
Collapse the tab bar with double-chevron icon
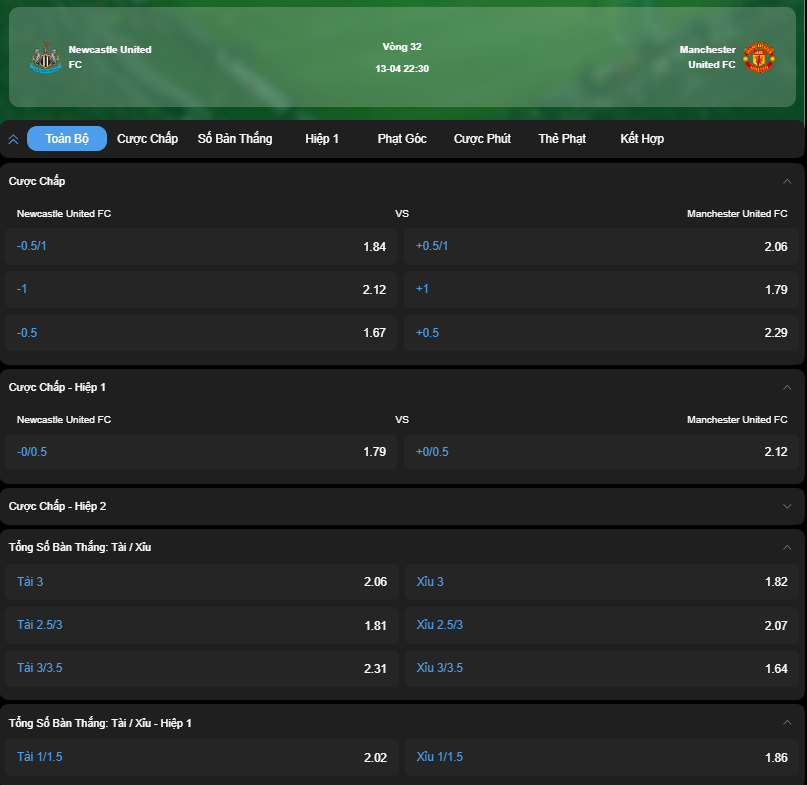[x=13, y=139]
